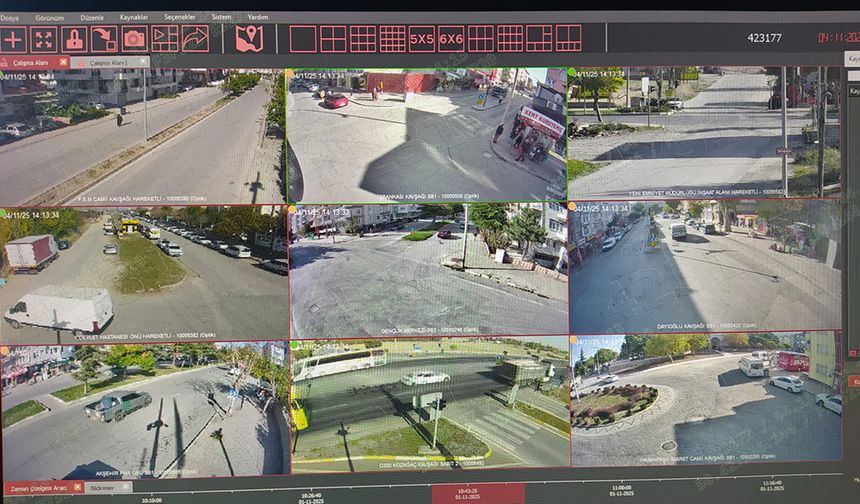The width and height of the screenshot is (860, 504).
Task: Click the 423177 number in the top bar
Action: pos(764,38)
